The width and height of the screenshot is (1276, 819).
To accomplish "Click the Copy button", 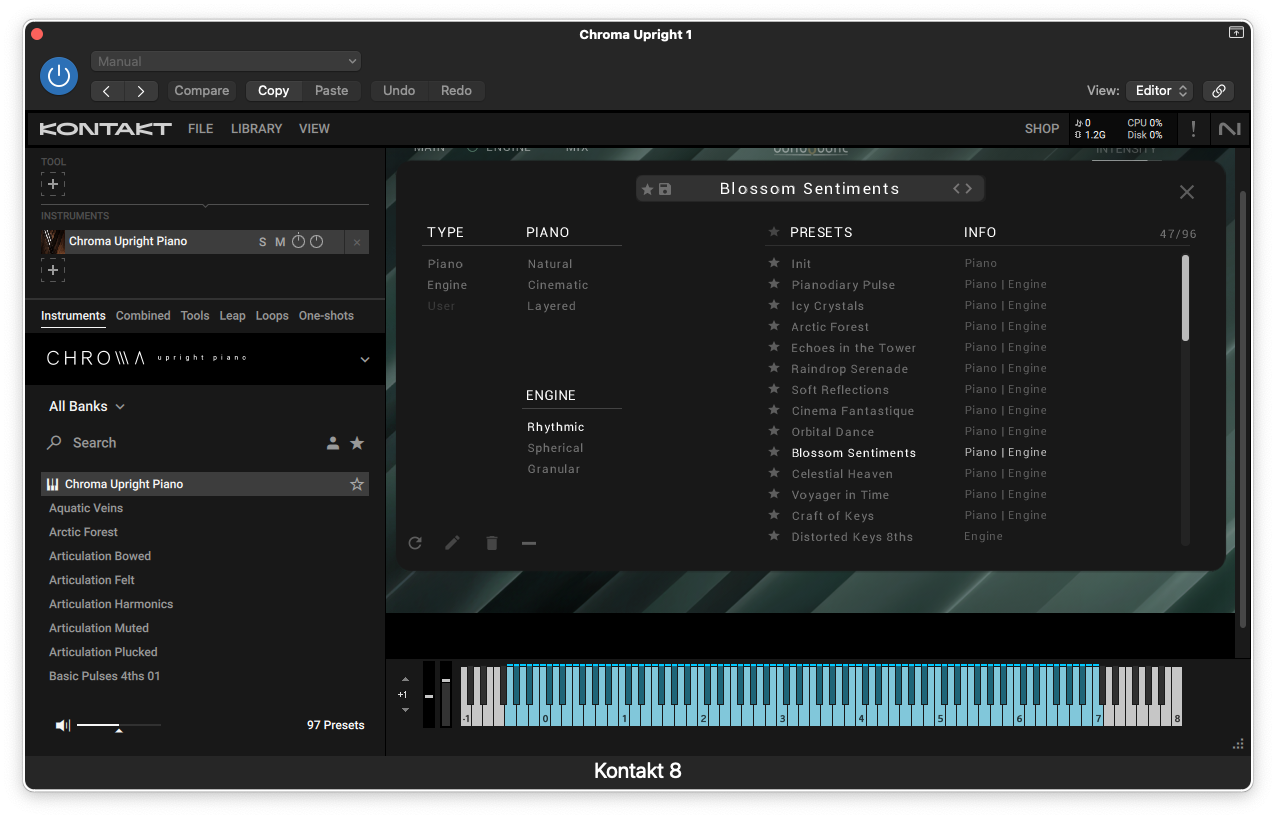I will pos(273,91).
